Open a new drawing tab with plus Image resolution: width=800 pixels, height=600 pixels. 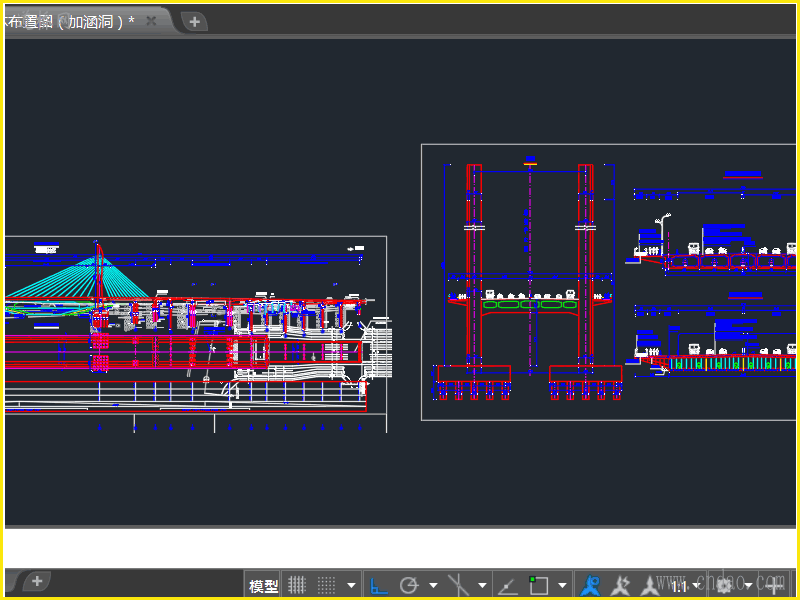pyautogui.click(x=195, y=21)
